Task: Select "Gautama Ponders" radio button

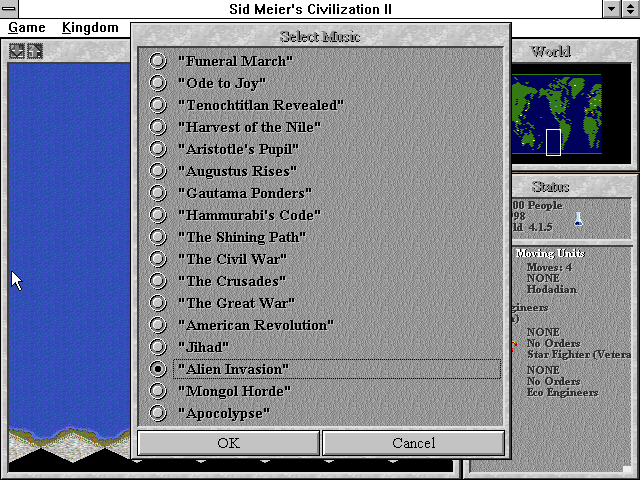Action: click(158, 193)
